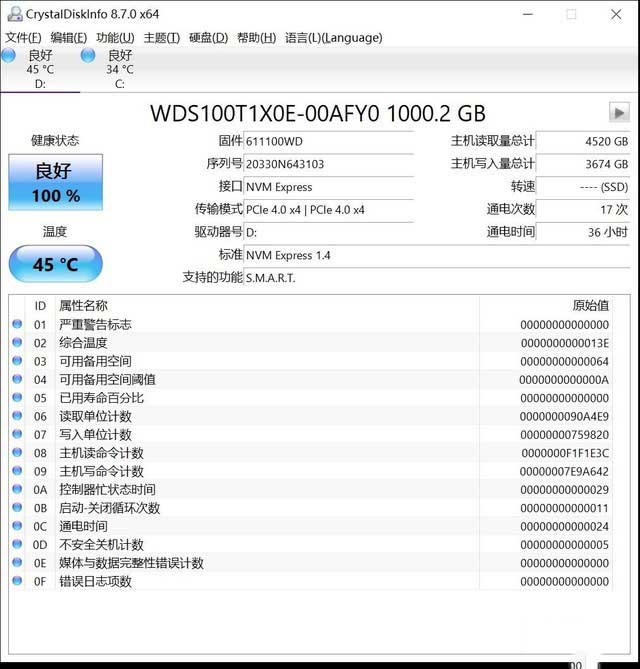Switch to the 良好 45 °C D: disk tab
Viewport: 640px width, 669px height.
pyautogui.click(x=40, y=70)
